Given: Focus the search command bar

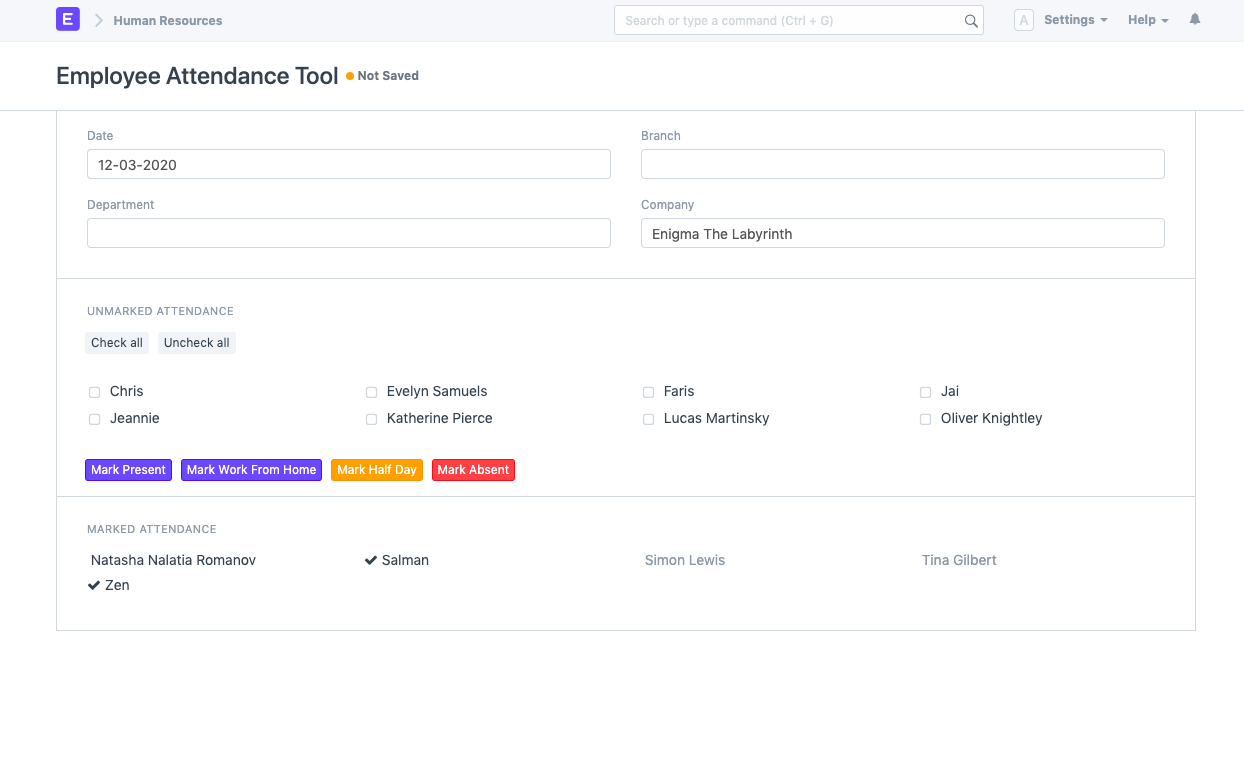Looking at the screenshot, I should (x=790, y=20).
